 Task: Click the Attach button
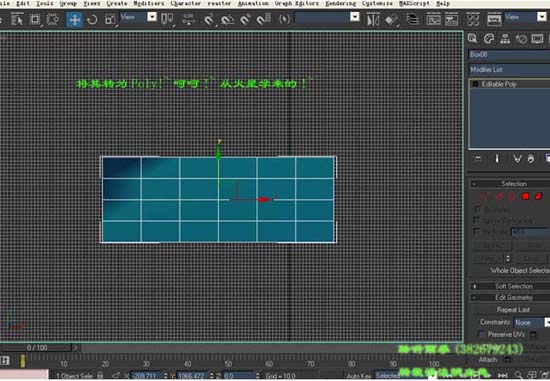pyautogui.click(x=488, y=360)
